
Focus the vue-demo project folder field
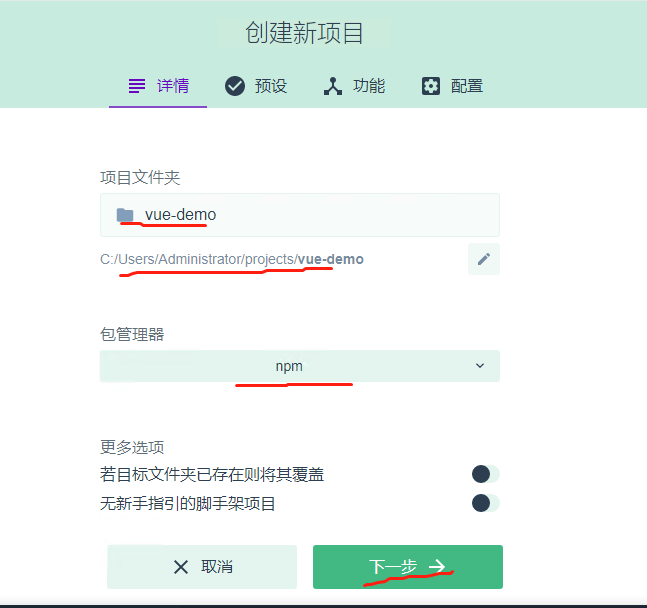[x=300, y=215]
